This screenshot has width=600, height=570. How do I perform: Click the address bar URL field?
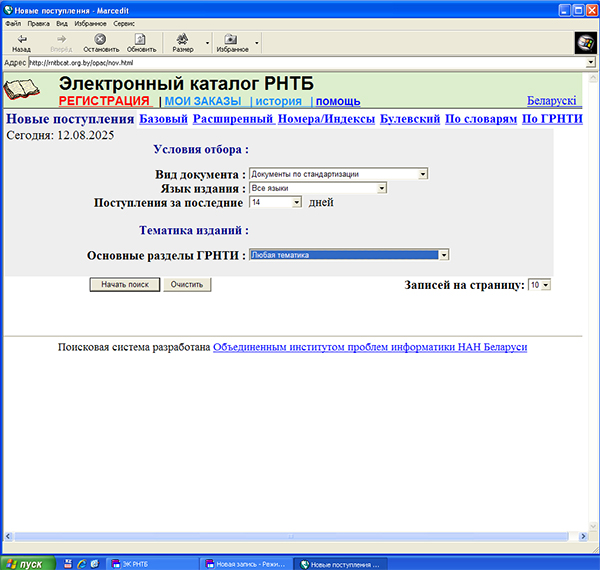tap(300, 62)
